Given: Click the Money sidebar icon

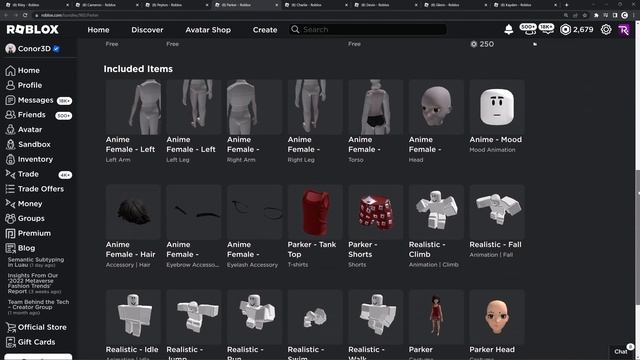Looking at the screenshot, I should click(x=11, y=203).
